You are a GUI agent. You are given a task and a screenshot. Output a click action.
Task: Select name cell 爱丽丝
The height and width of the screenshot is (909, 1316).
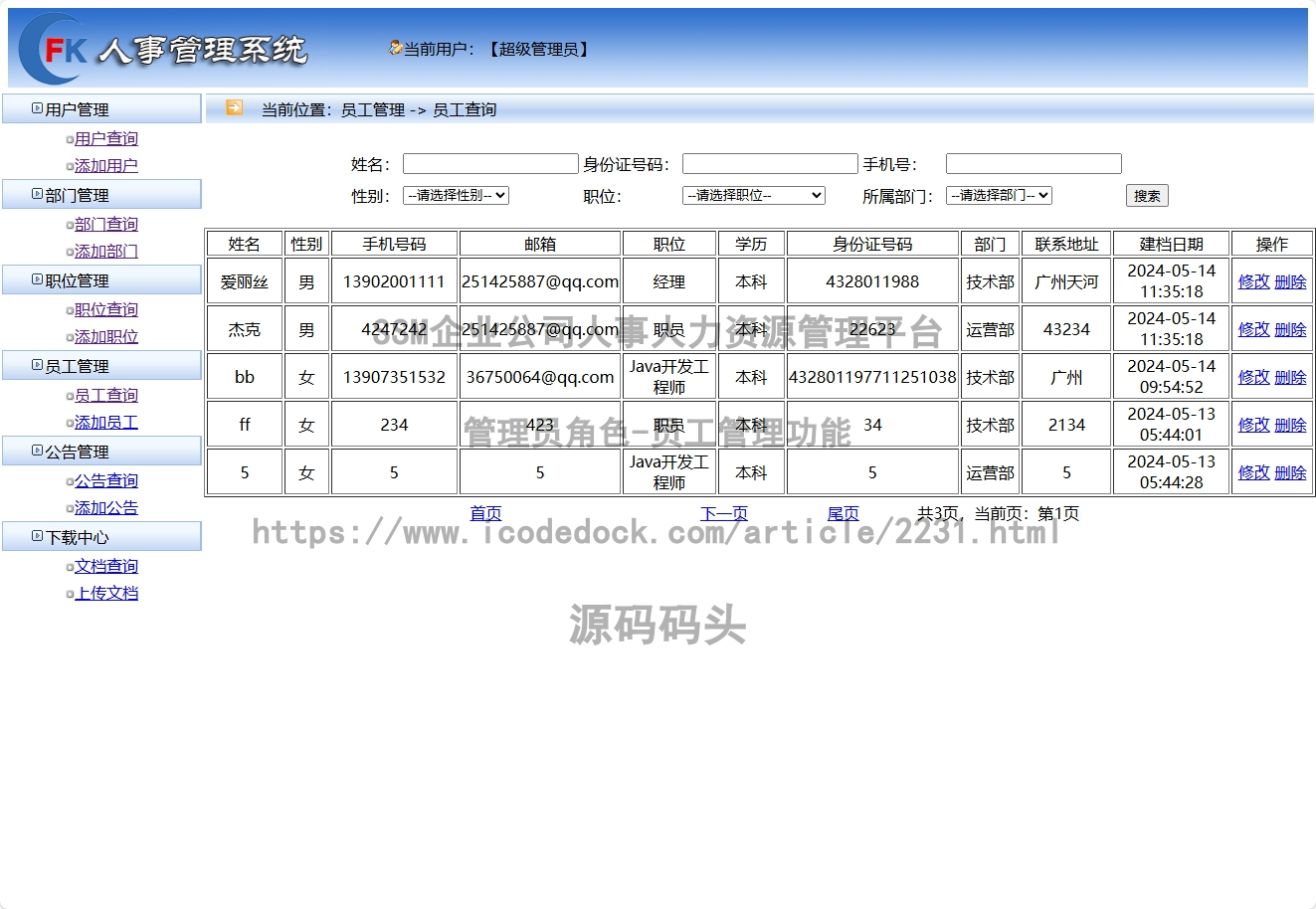[x=245, y=281]
